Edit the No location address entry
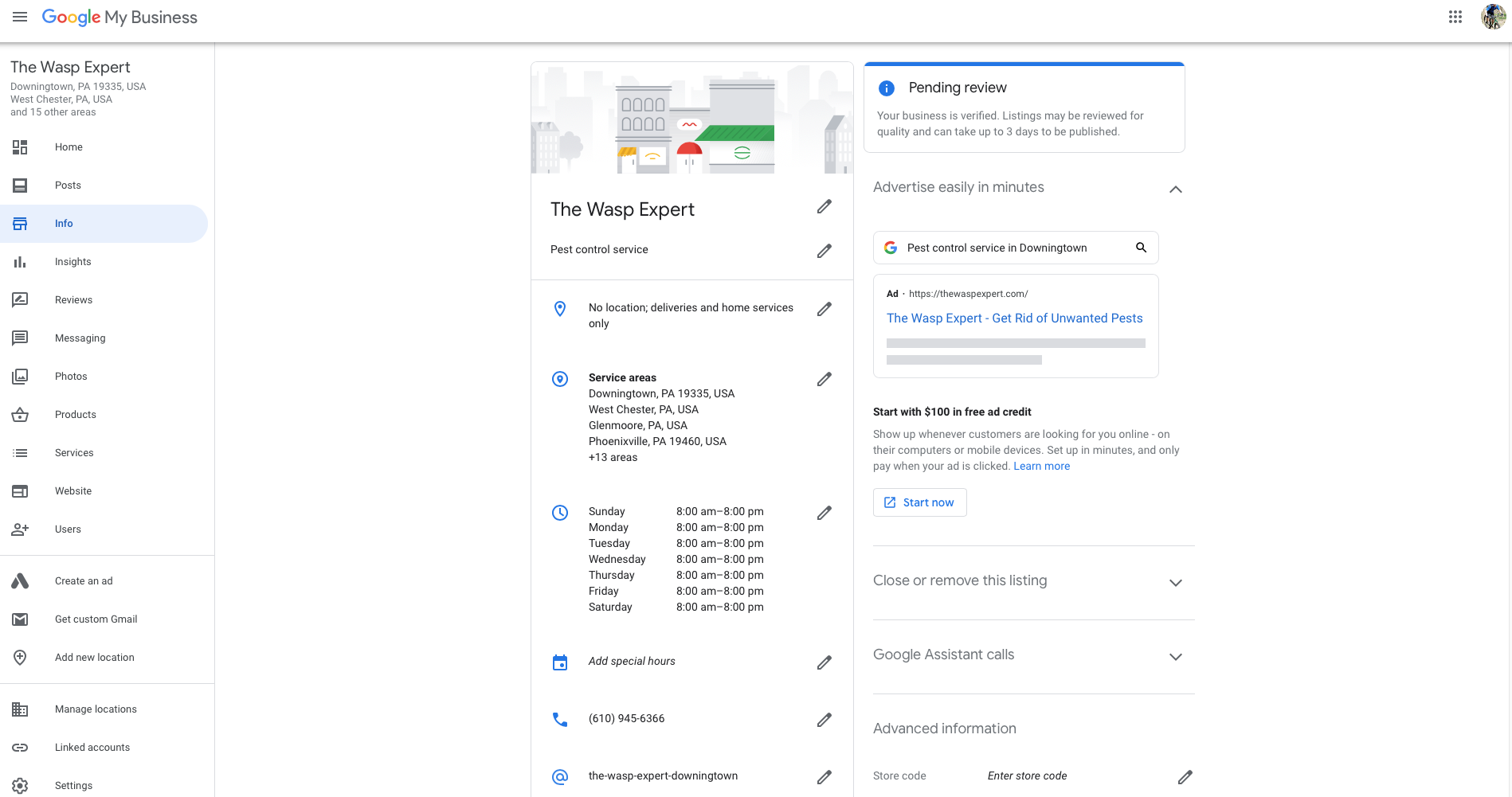This screenshot has width=1512, height=797. click(x=825, y=309)
